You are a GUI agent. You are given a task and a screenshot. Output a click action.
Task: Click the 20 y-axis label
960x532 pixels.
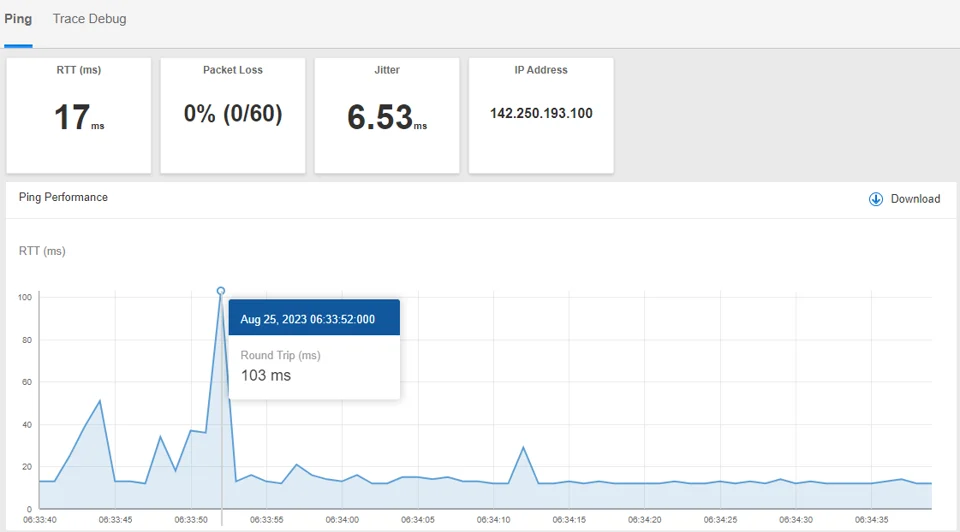tap(27, 466)
